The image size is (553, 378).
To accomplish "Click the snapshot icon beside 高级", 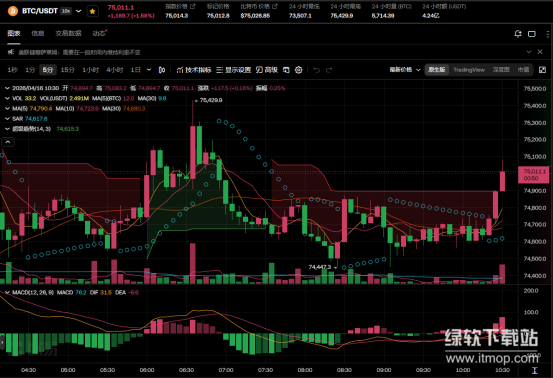I will pos(286,70).
